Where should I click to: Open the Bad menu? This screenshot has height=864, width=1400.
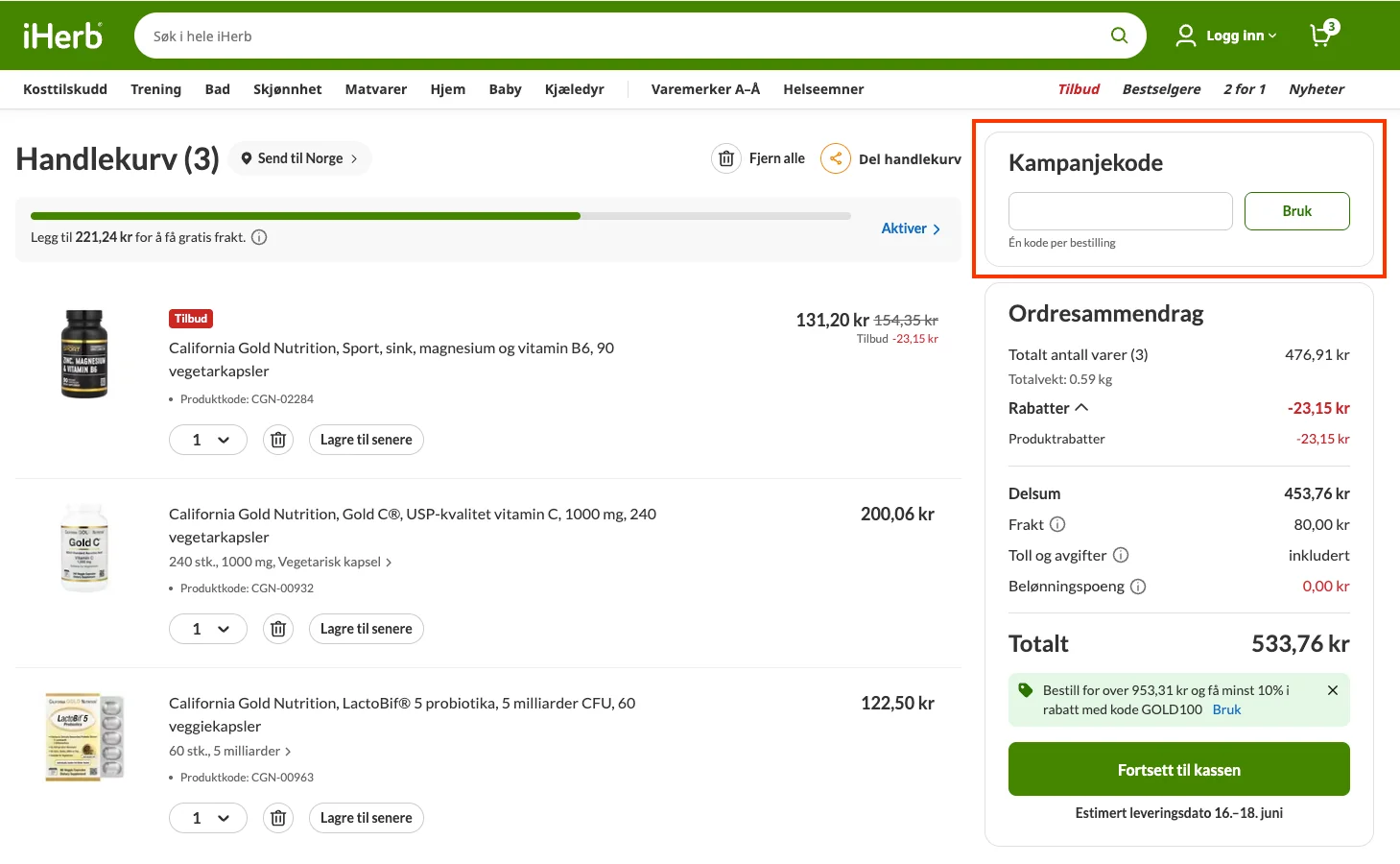pyautogui.click(x=218, y=89)
